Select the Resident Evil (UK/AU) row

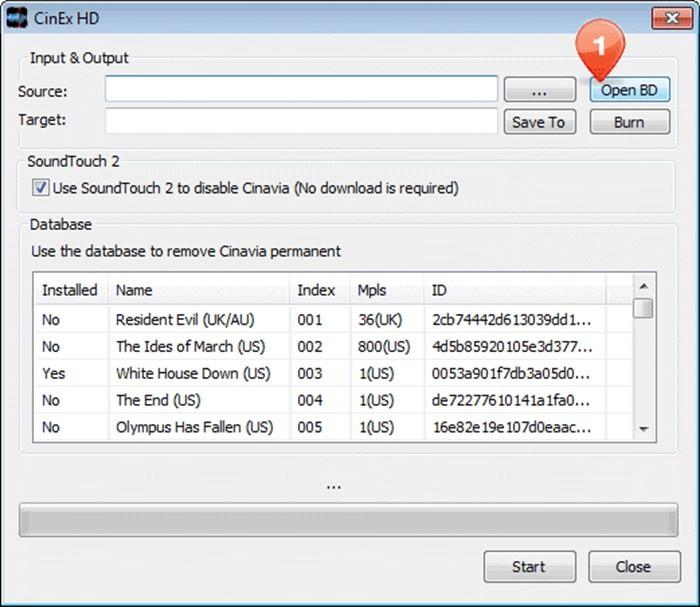tap(333, 320)
